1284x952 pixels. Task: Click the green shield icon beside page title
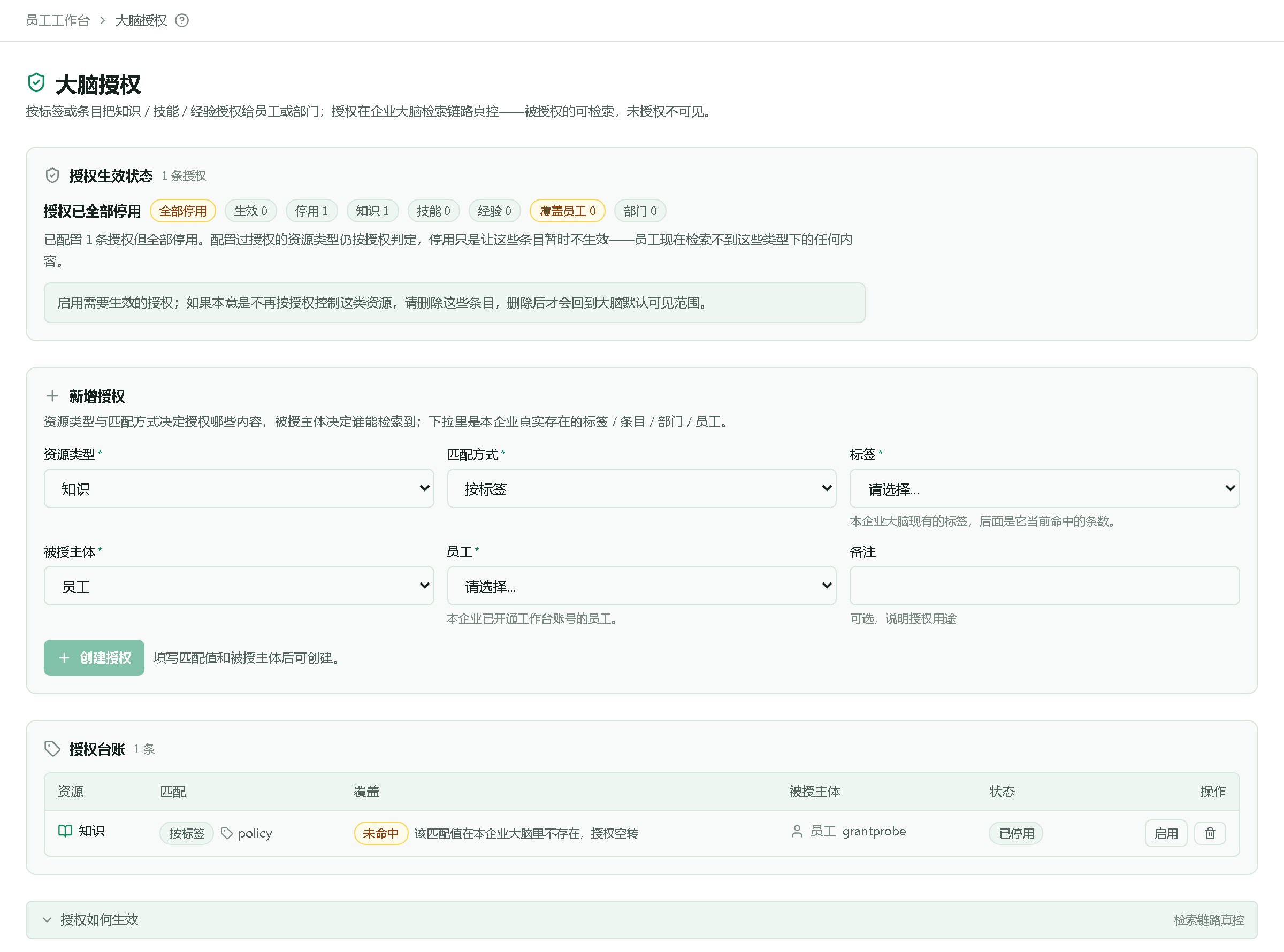tap(36, 82)
